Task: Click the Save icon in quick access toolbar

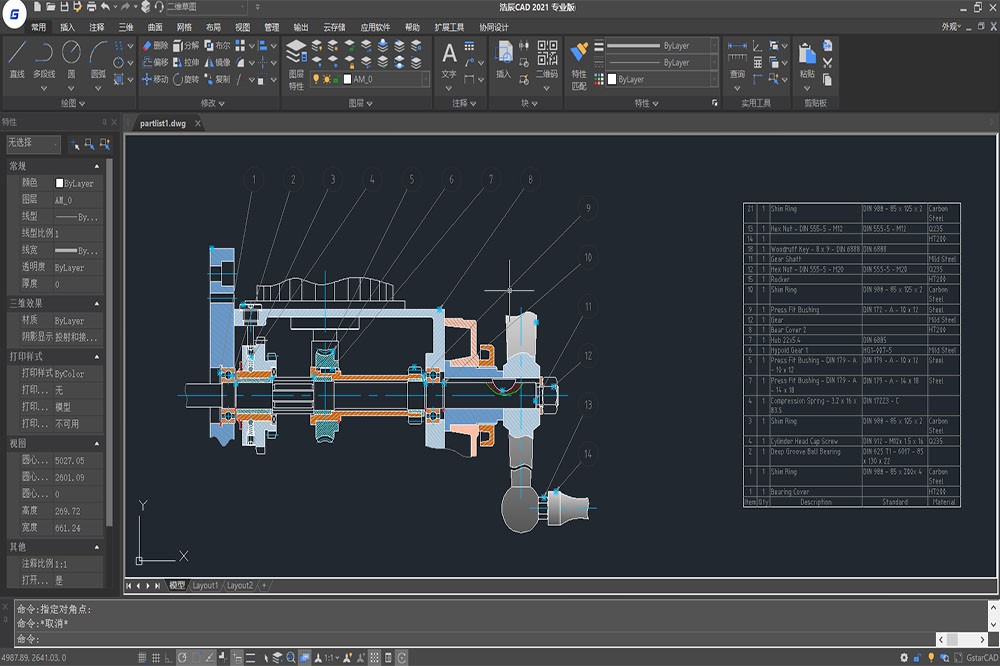Action: point(64,7)
